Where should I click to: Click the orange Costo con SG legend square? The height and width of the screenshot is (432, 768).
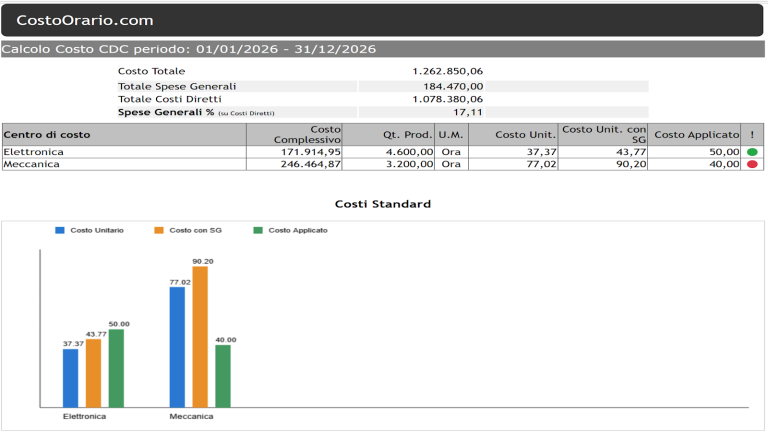point(159,230)
